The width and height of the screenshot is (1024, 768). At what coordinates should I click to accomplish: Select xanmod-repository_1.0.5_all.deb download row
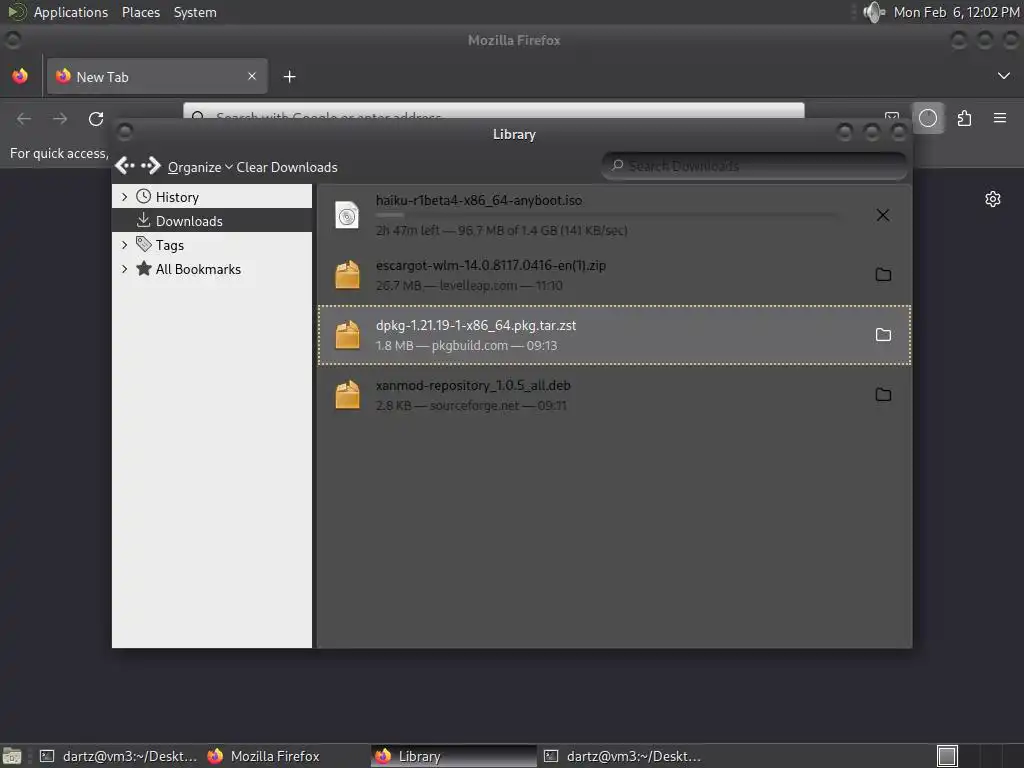click(614, 394)
